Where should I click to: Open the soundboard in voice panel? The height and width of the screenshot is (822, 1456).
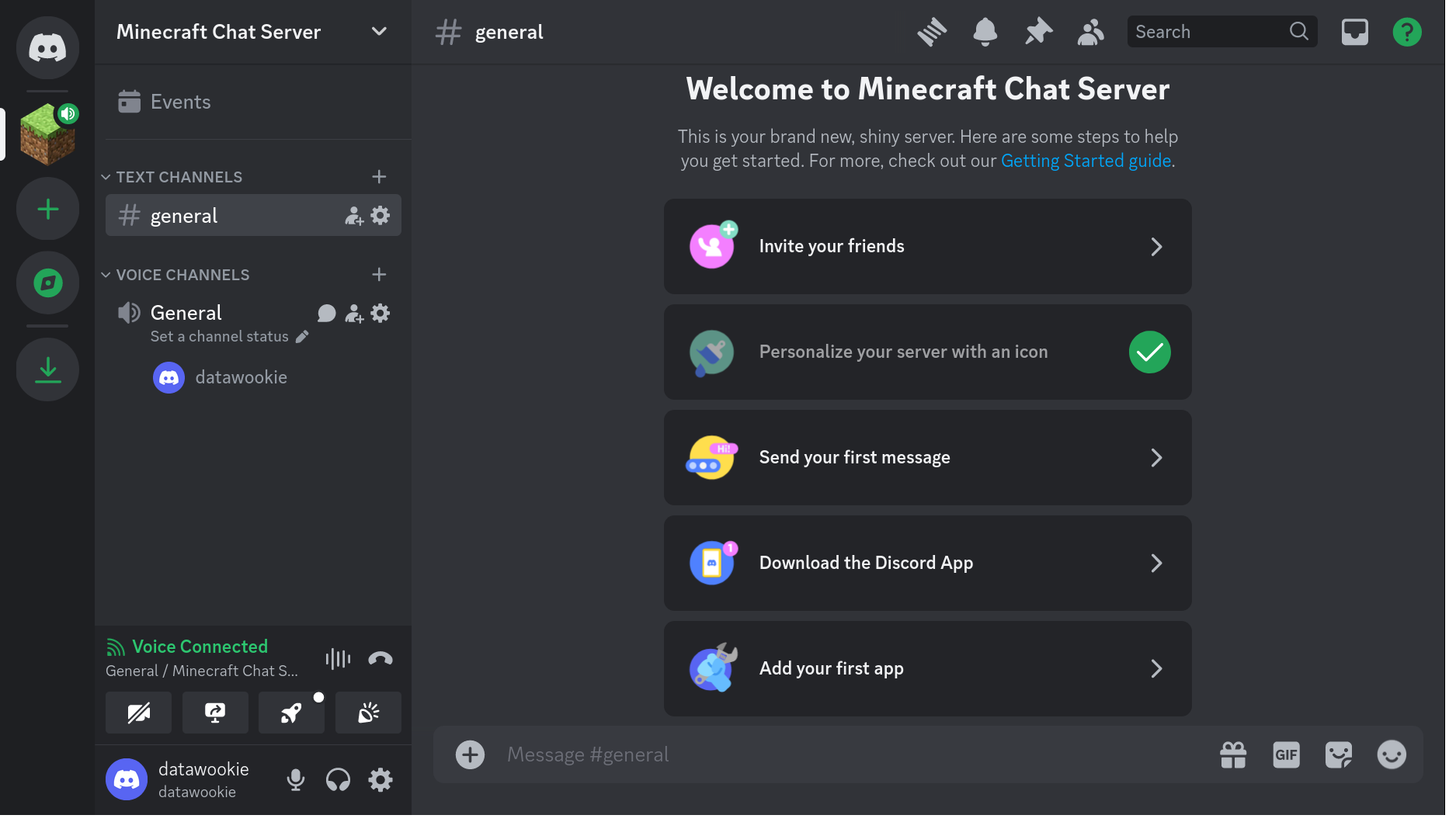368,712
